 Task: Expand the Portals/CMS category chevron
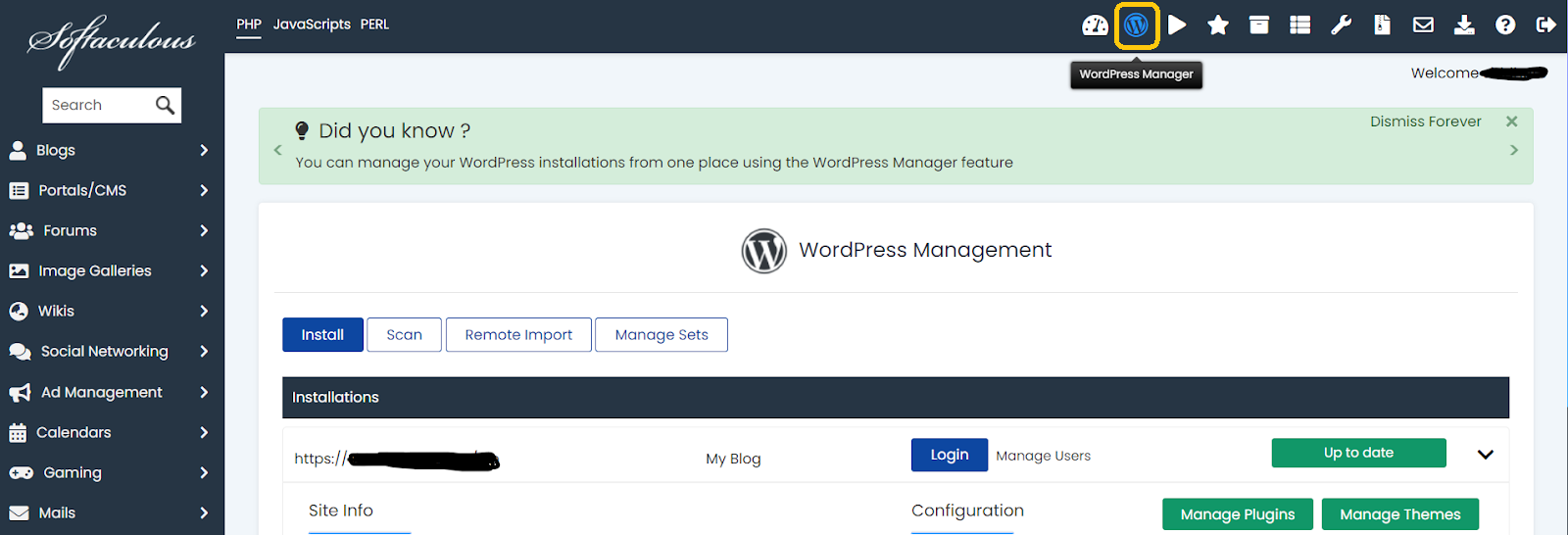204,190
